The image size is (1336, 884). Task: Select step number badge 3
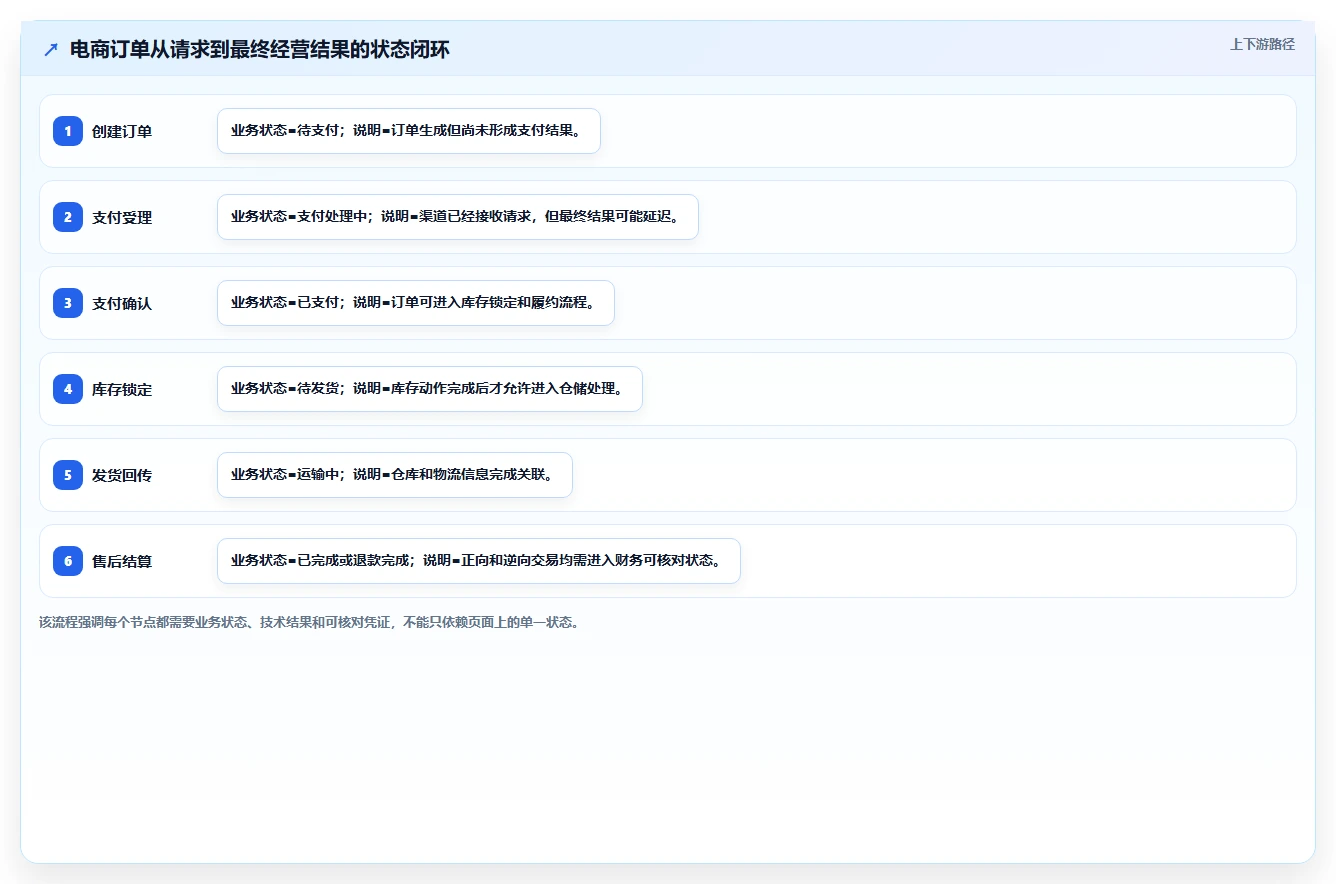[x=68, y=303]
